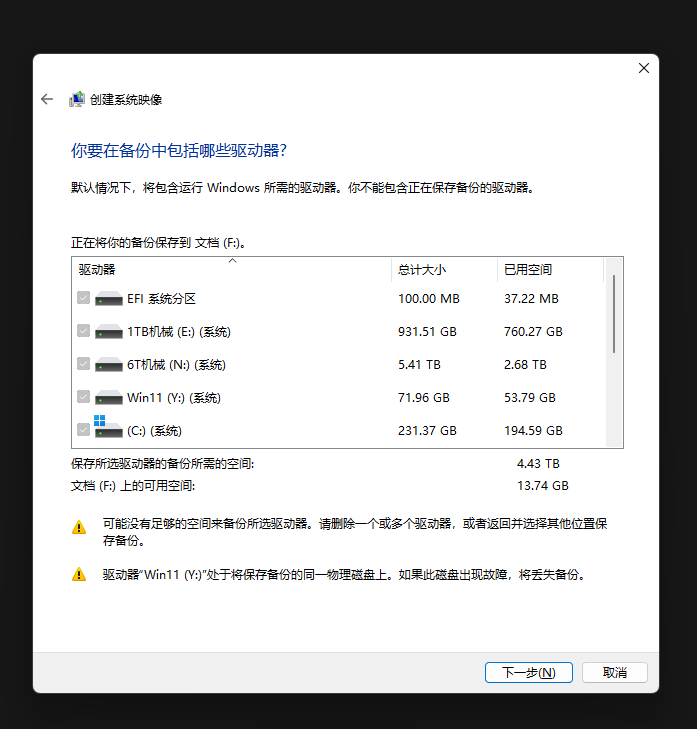This screenshot has height=729, width=697.
Task: Click the 取消 button
Action: click(615, 672)
